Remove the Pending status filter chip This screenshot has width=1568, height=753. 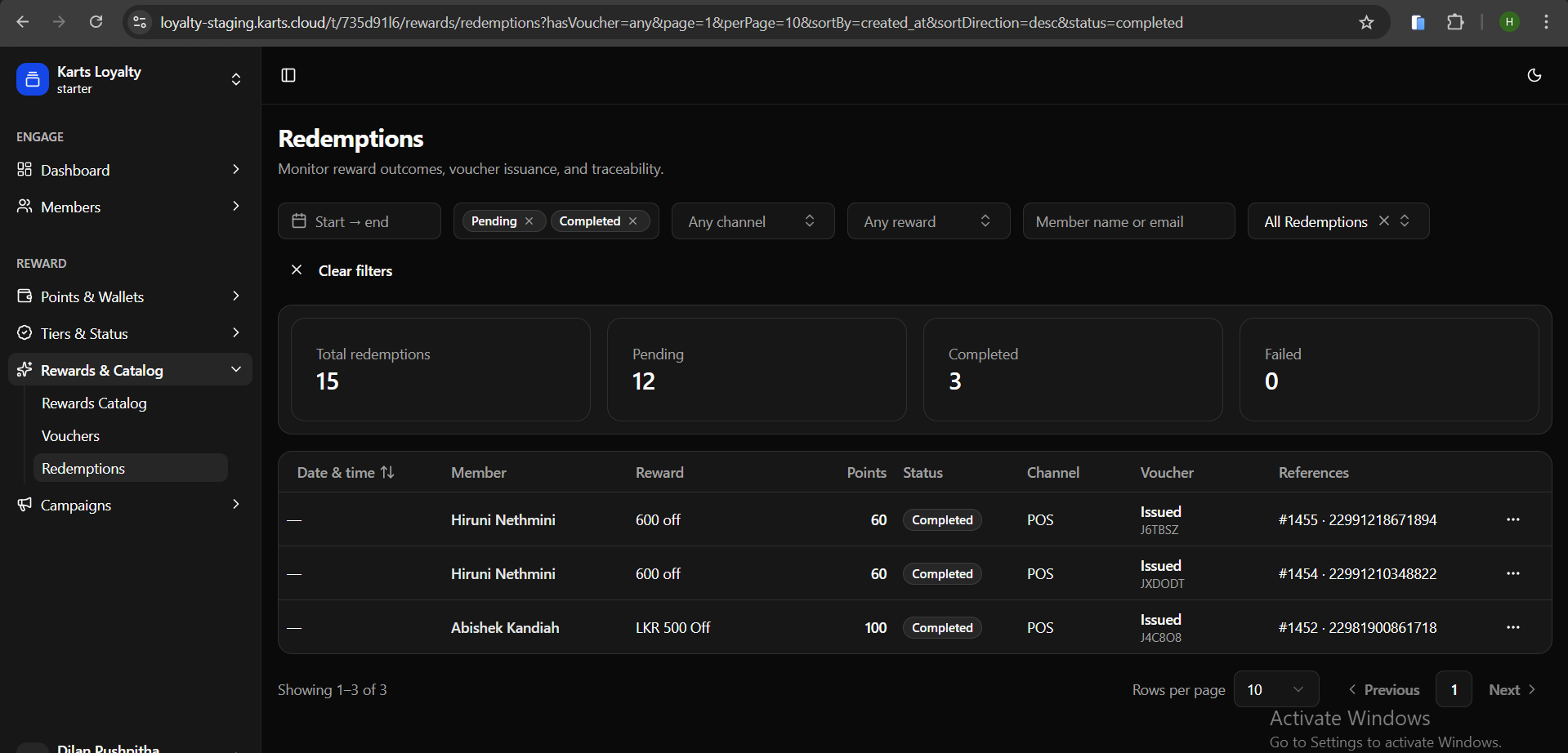click(529, 221)
